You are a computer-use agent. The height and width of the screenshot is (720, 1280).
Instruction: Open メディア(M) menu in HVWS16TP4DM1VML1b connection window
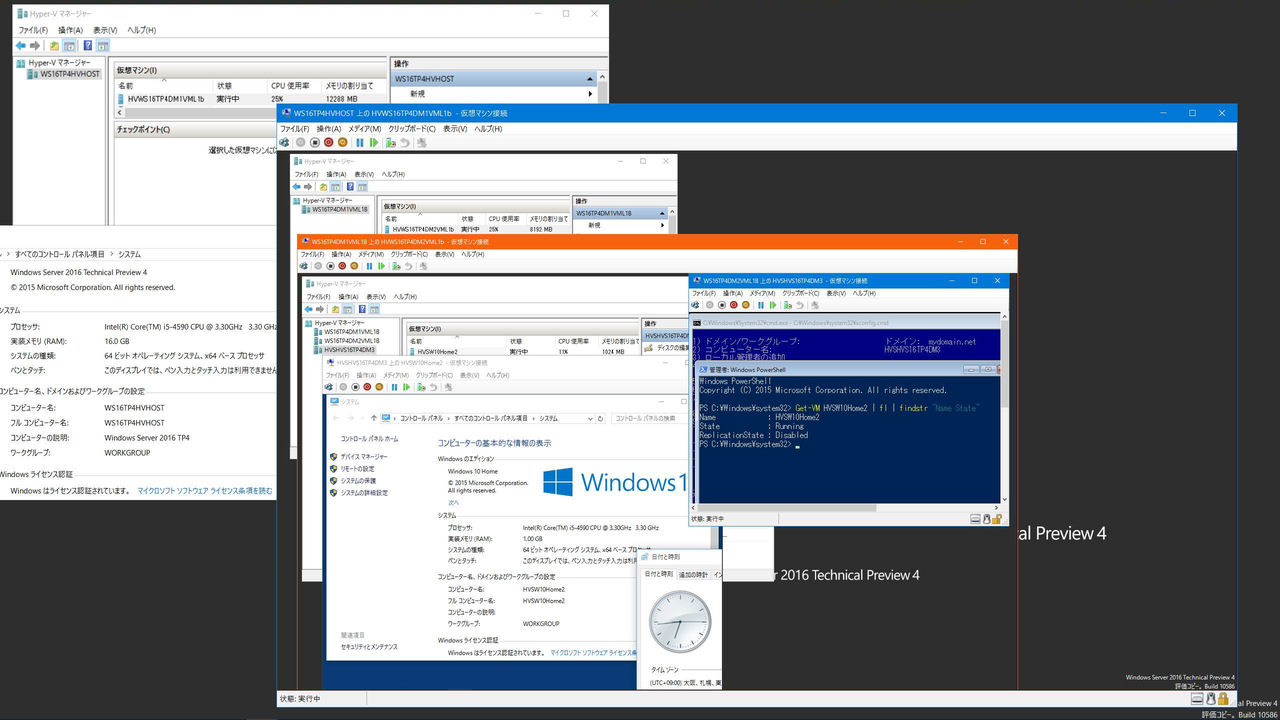(364, 129)
